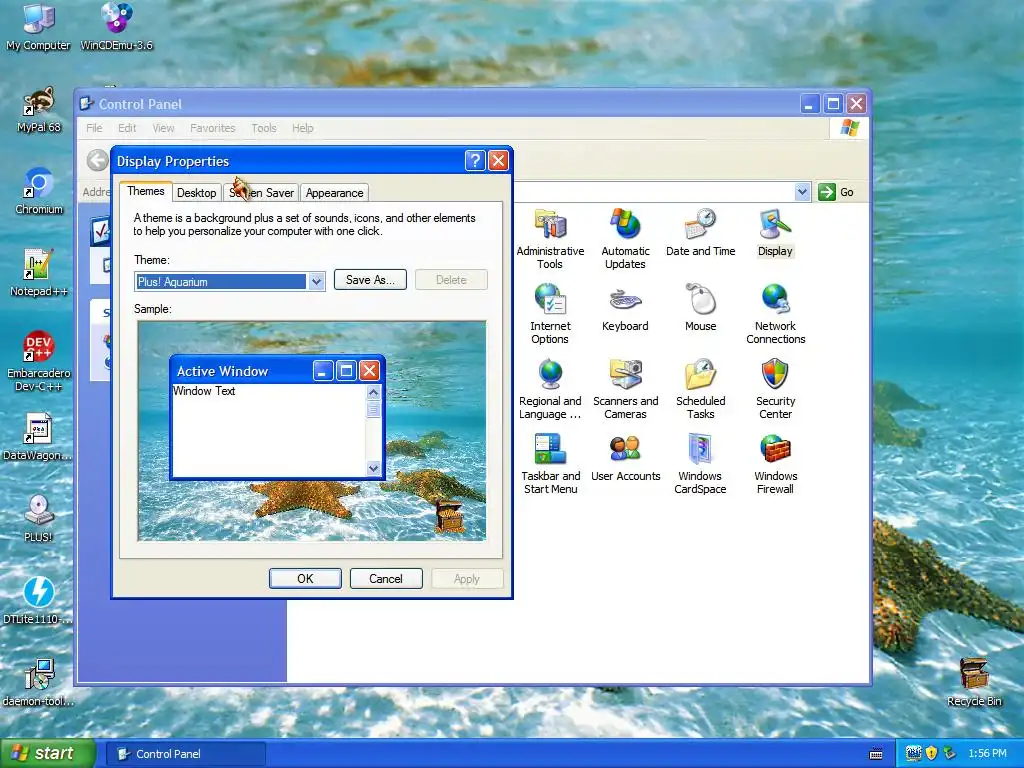This screenshot has width=1024, height=768.
Task: Click the theme sample preview image
Action: point(312,431)
